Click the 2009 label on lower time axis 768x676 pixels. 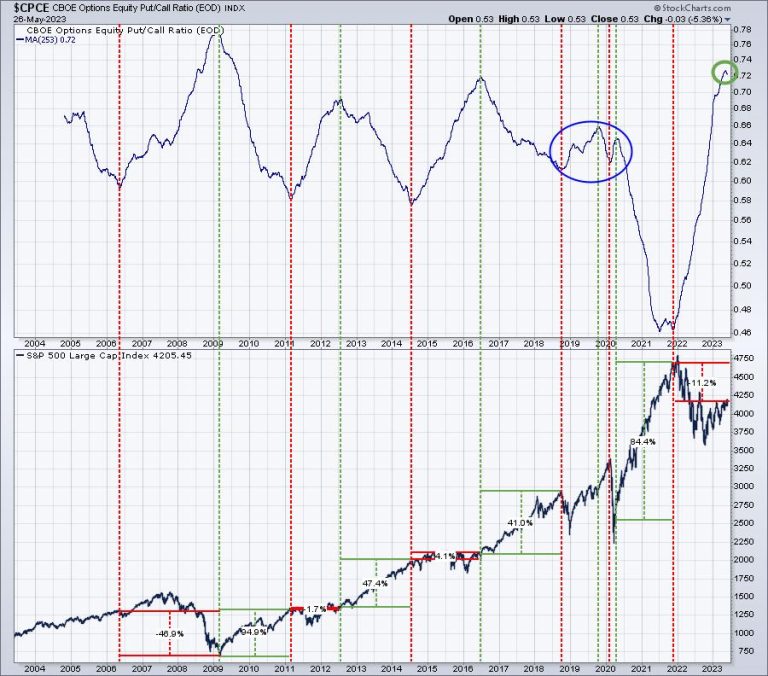click(x=213, y=666)
